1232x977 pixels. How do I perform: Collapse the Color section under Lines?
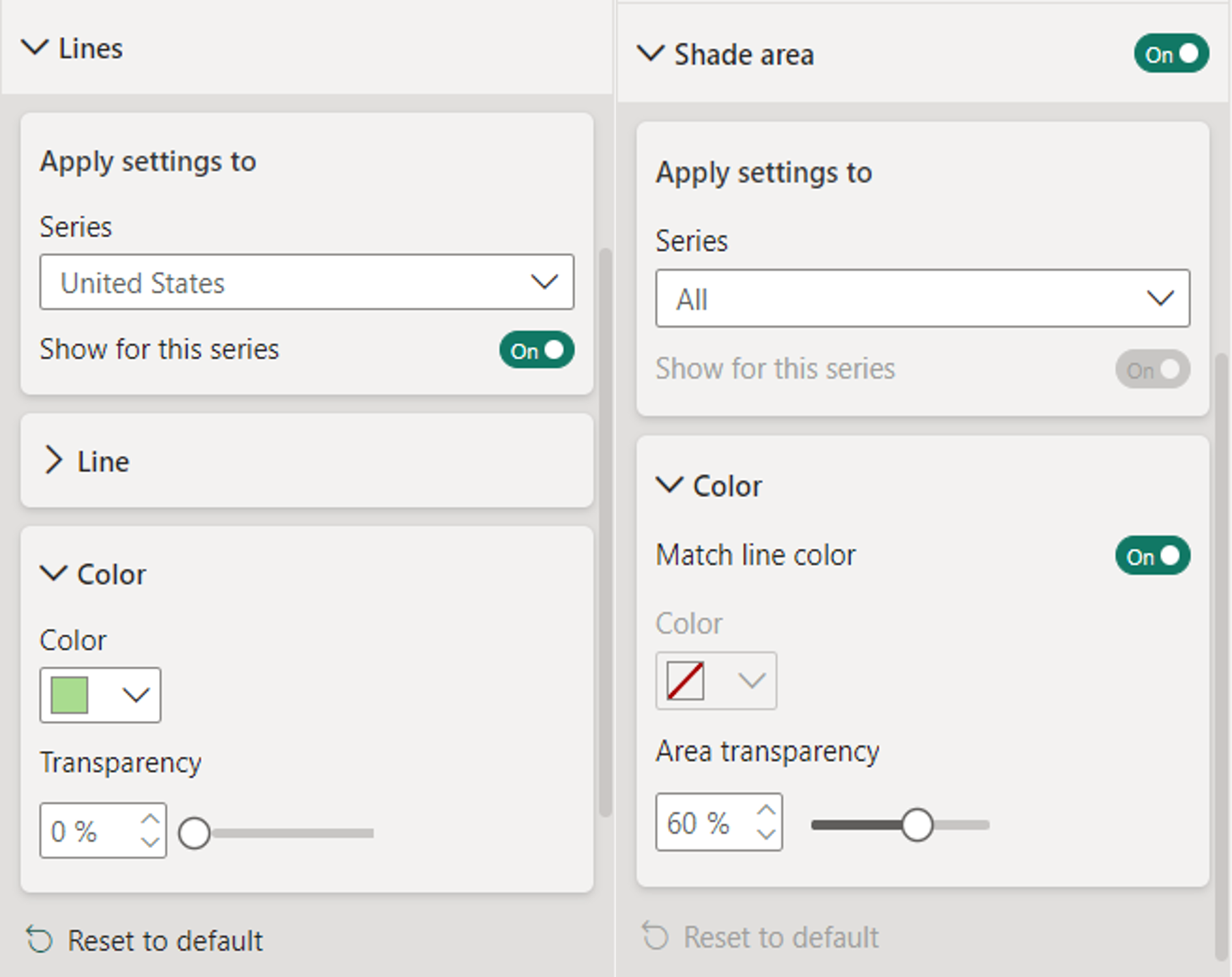54,574
